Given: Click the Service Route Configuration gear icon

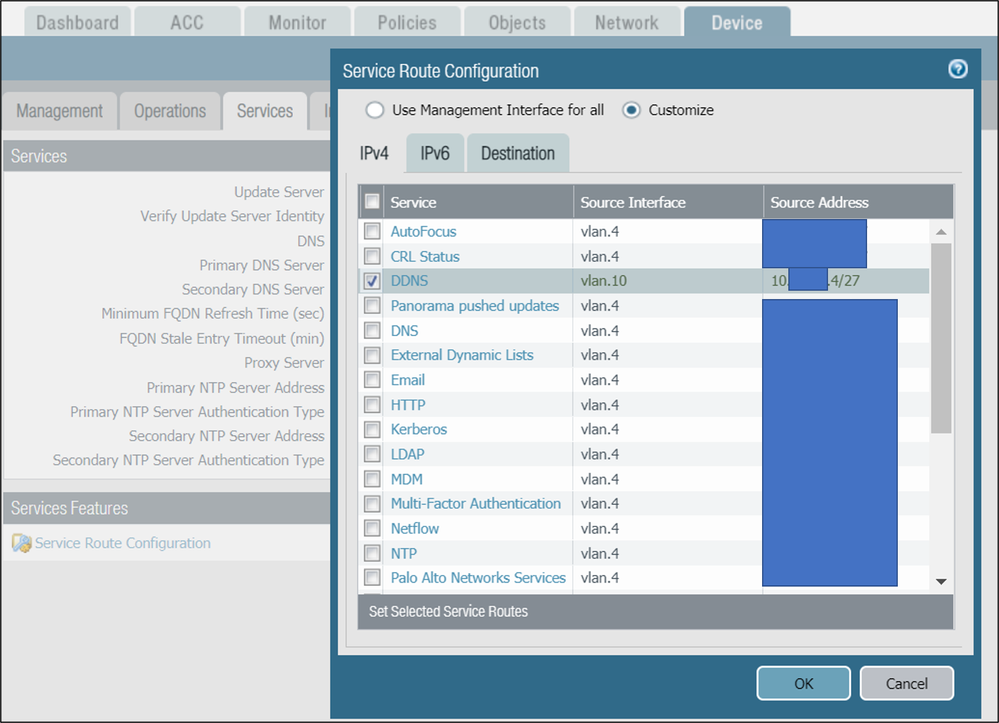Looking at the screenshot, I should click(x=22, y=543).
